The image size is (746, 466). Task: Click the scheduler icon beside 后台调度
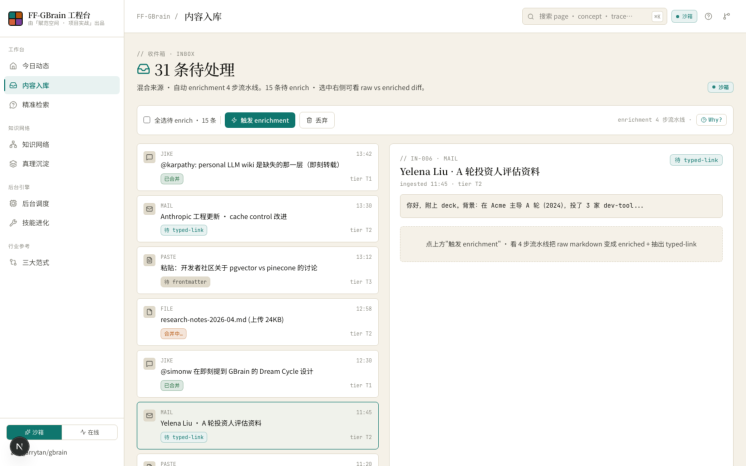pyautogui.click(x=13, y=203)
